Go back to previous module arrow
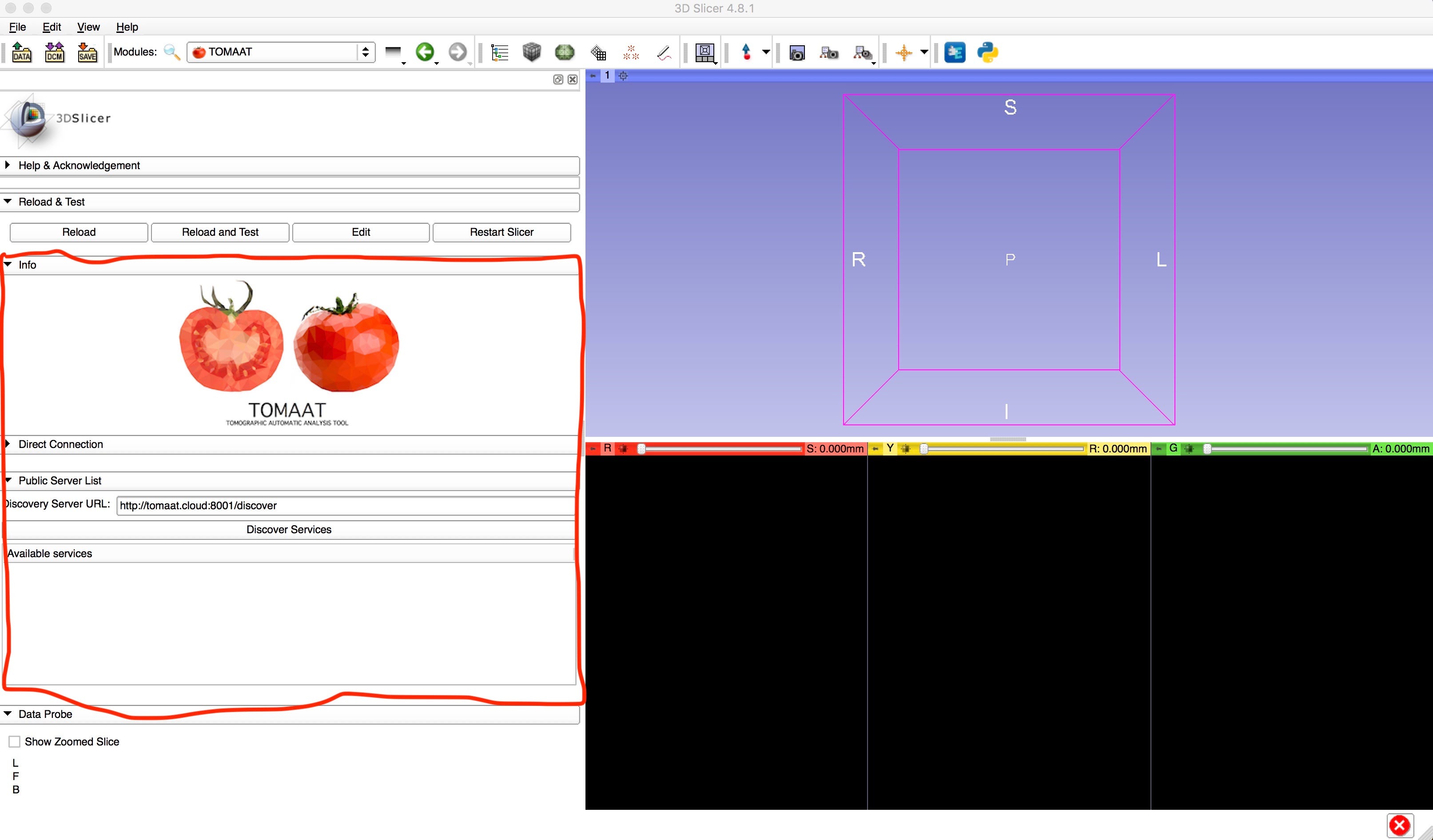The image size is (1433, 840). pos(424,52)
